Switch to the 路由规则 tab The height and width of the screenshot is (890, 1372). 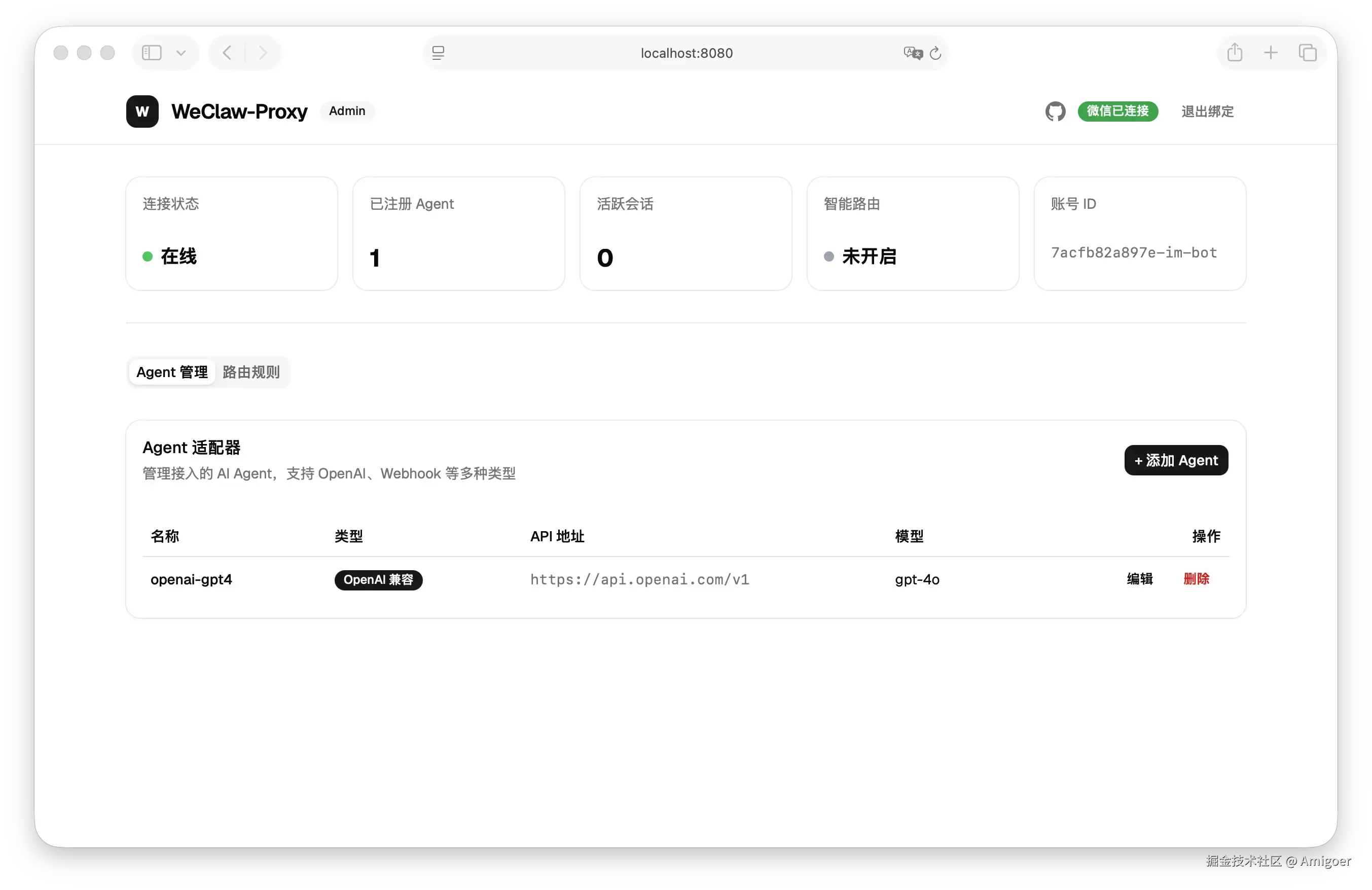click(250, 372)
